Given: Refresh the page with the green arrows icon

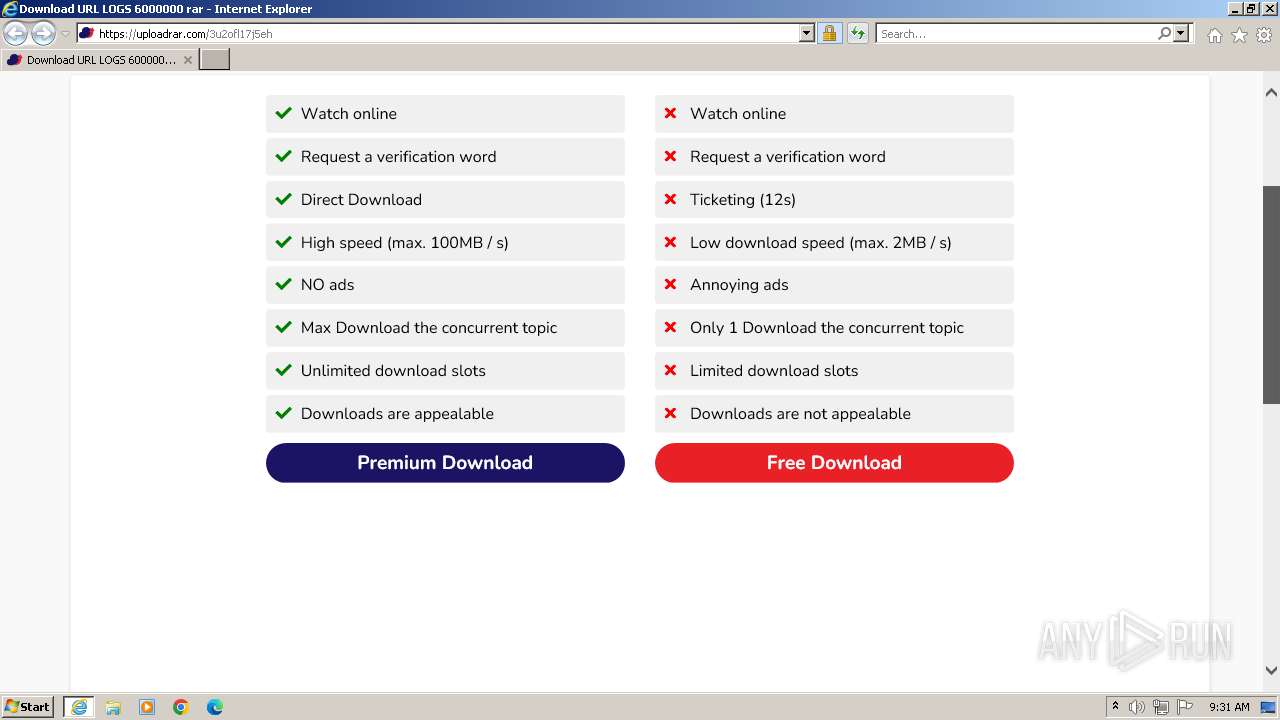Looking at the screenshot, I should tap(858, 33).
